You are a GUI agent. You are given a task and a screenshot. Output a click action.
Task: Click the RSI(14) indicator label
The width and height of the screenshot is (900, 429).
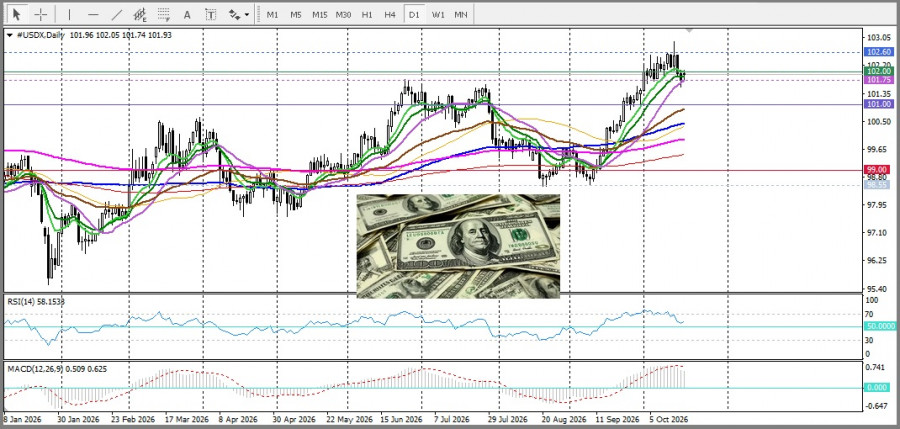click(x=21, y=301)
